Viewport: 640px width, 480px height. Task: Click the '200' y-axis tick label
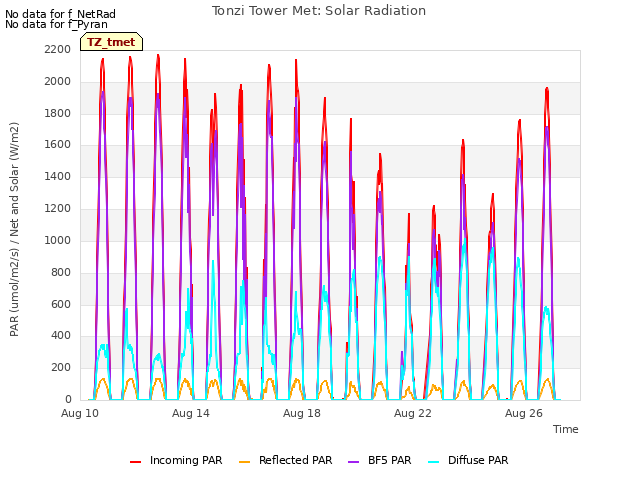click(61, 367)
